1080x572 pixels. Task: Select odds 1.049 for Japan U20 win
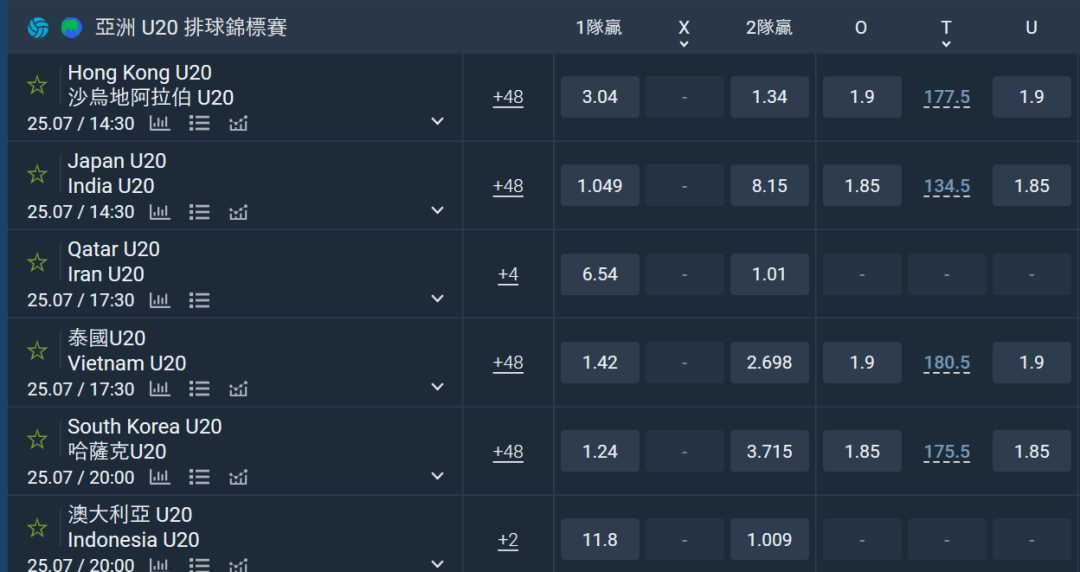(600, 185)
